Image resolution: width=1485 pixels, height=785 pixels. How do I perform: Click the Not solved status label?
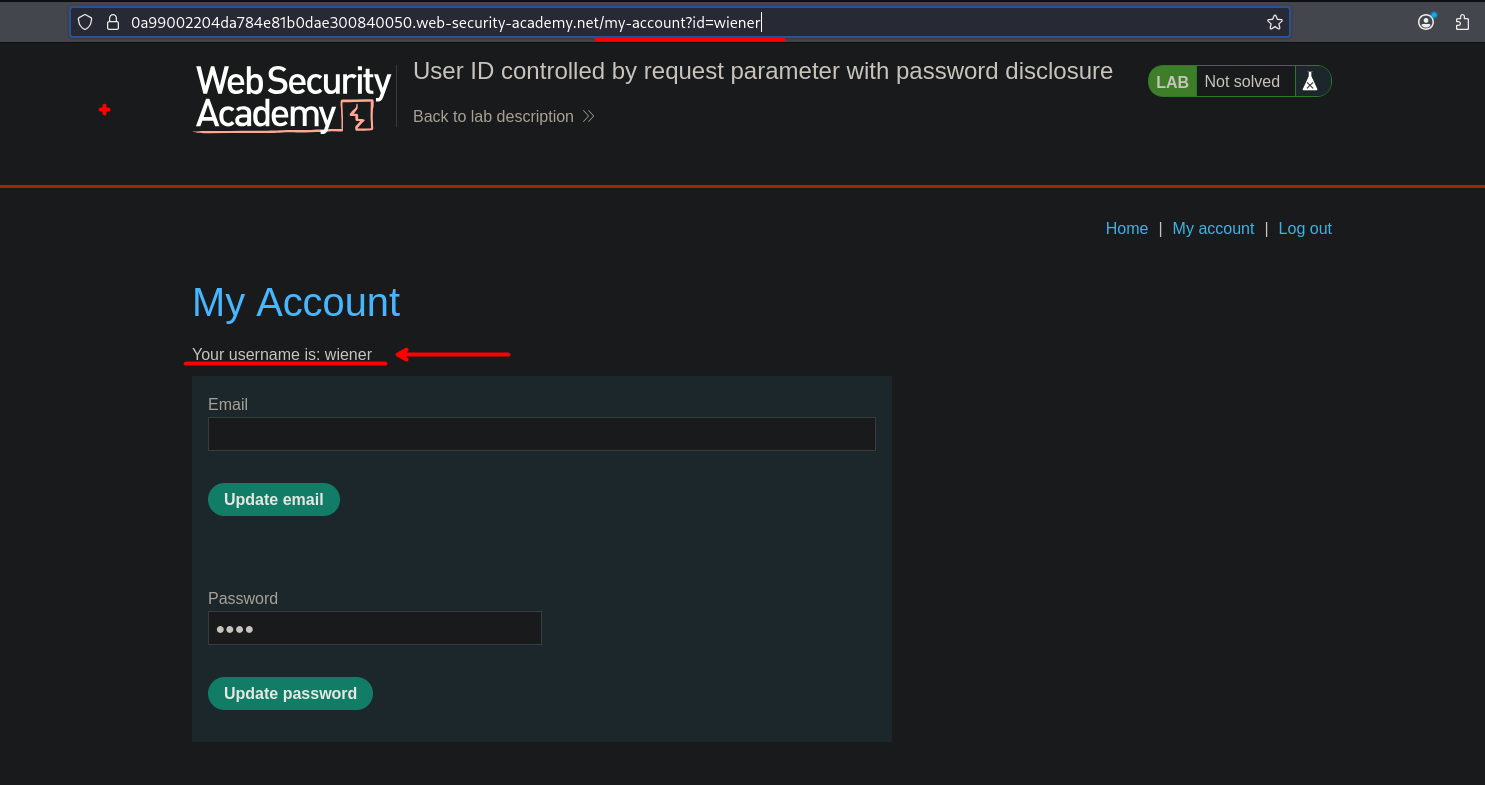1242,82
